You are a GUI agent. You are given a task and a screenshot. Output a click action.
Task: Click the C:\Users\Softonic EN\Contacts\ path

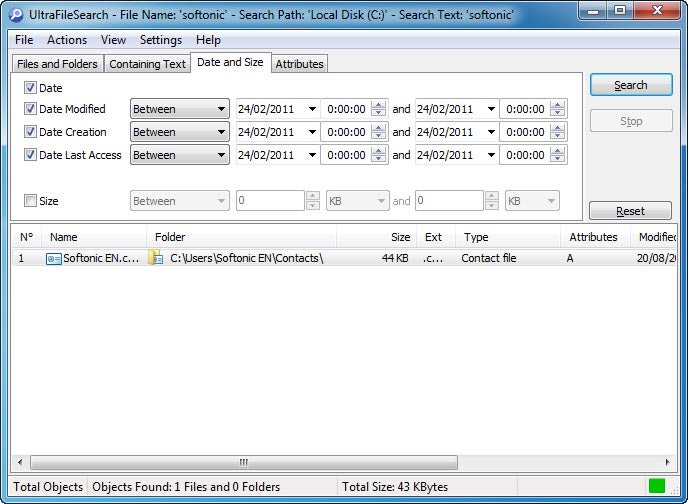coord(247,258)
